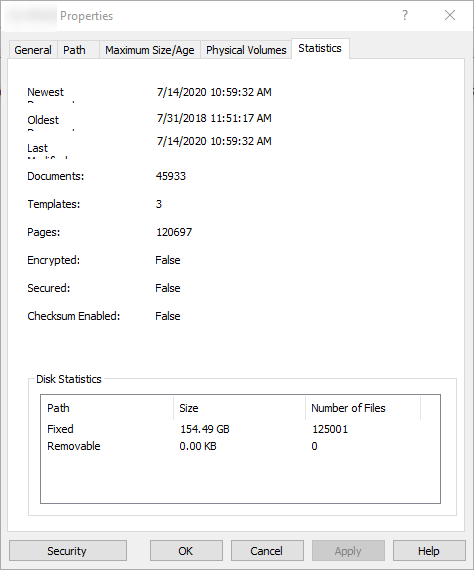Open the Security settings button
Image resolution: width=474 pixels, height=570 pixels.
68,551
